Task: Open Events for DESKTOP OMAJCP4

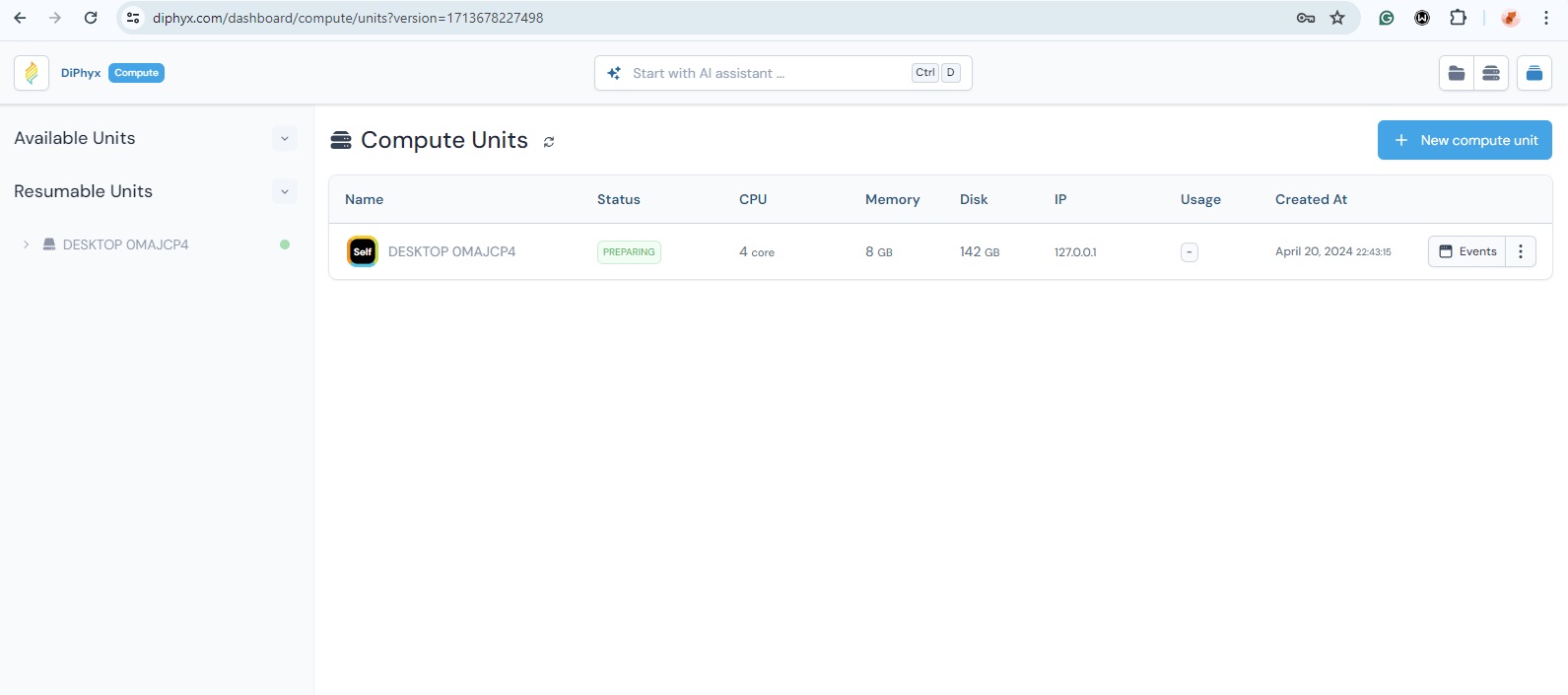Action: (1466, 251)
